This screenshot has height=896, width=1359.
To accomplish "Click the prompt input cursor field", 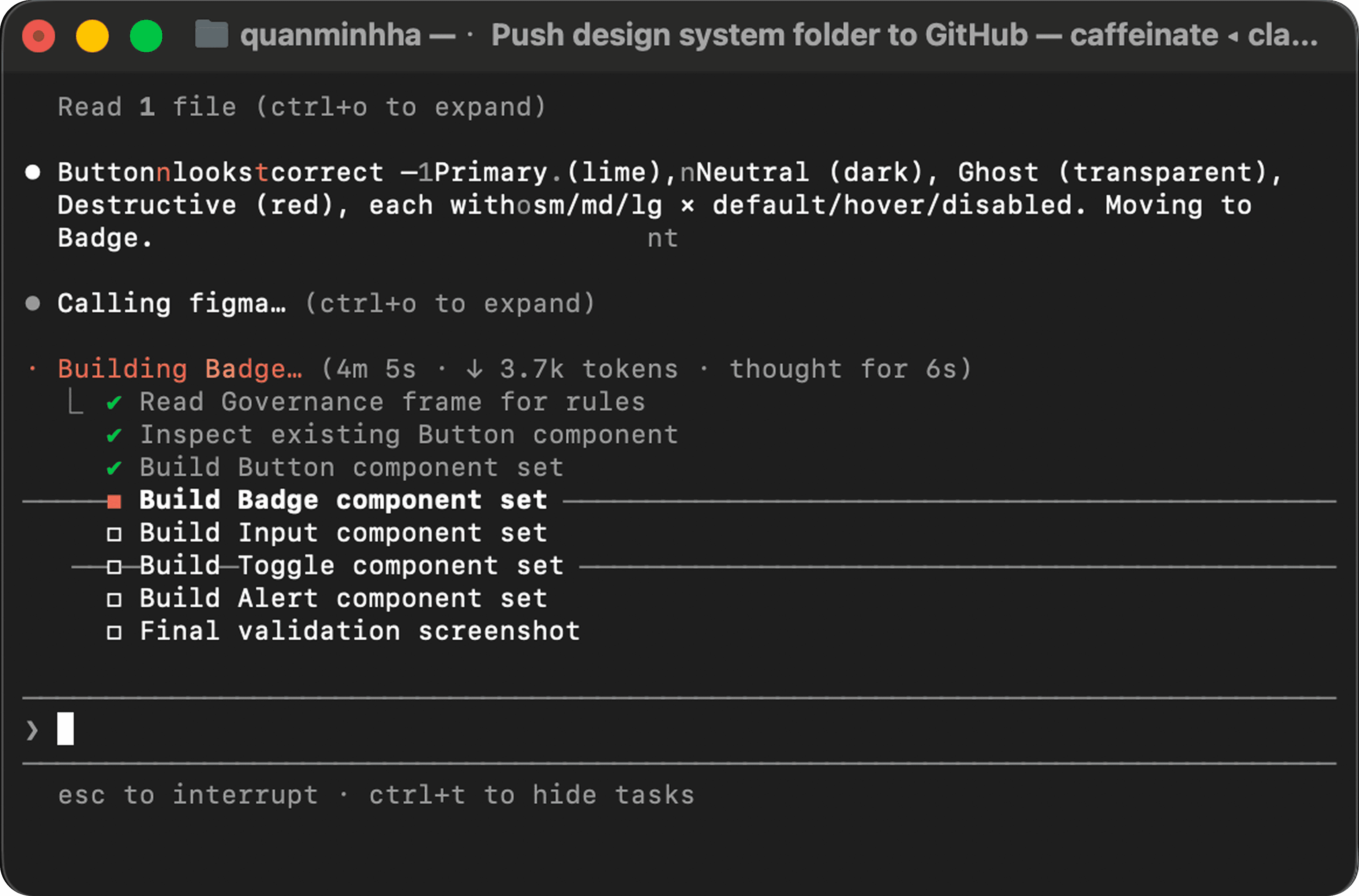I will [x=679, y=730].
